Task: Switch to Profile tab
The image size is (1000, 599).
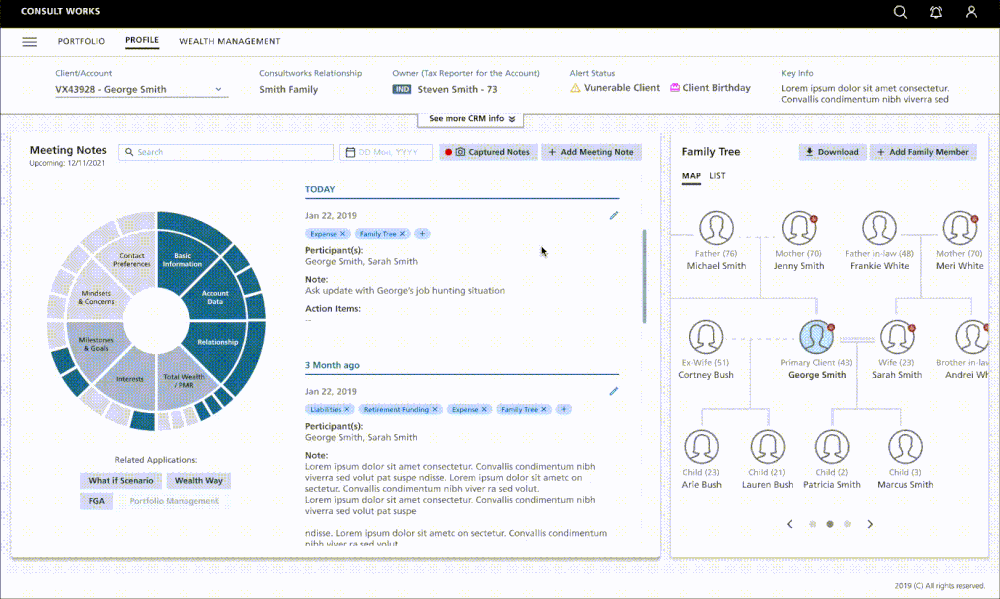Action: click(142, 40)
